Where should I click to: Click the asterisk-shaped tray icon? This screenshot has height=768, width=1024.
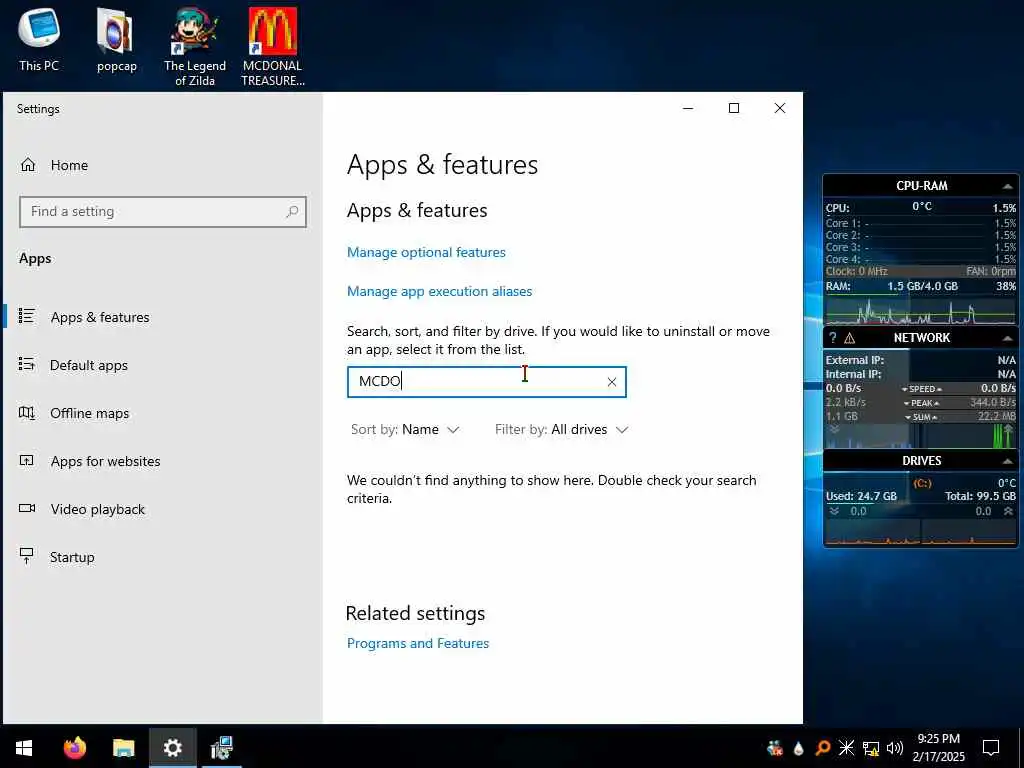pyautogui.click(x=846, y=748)
